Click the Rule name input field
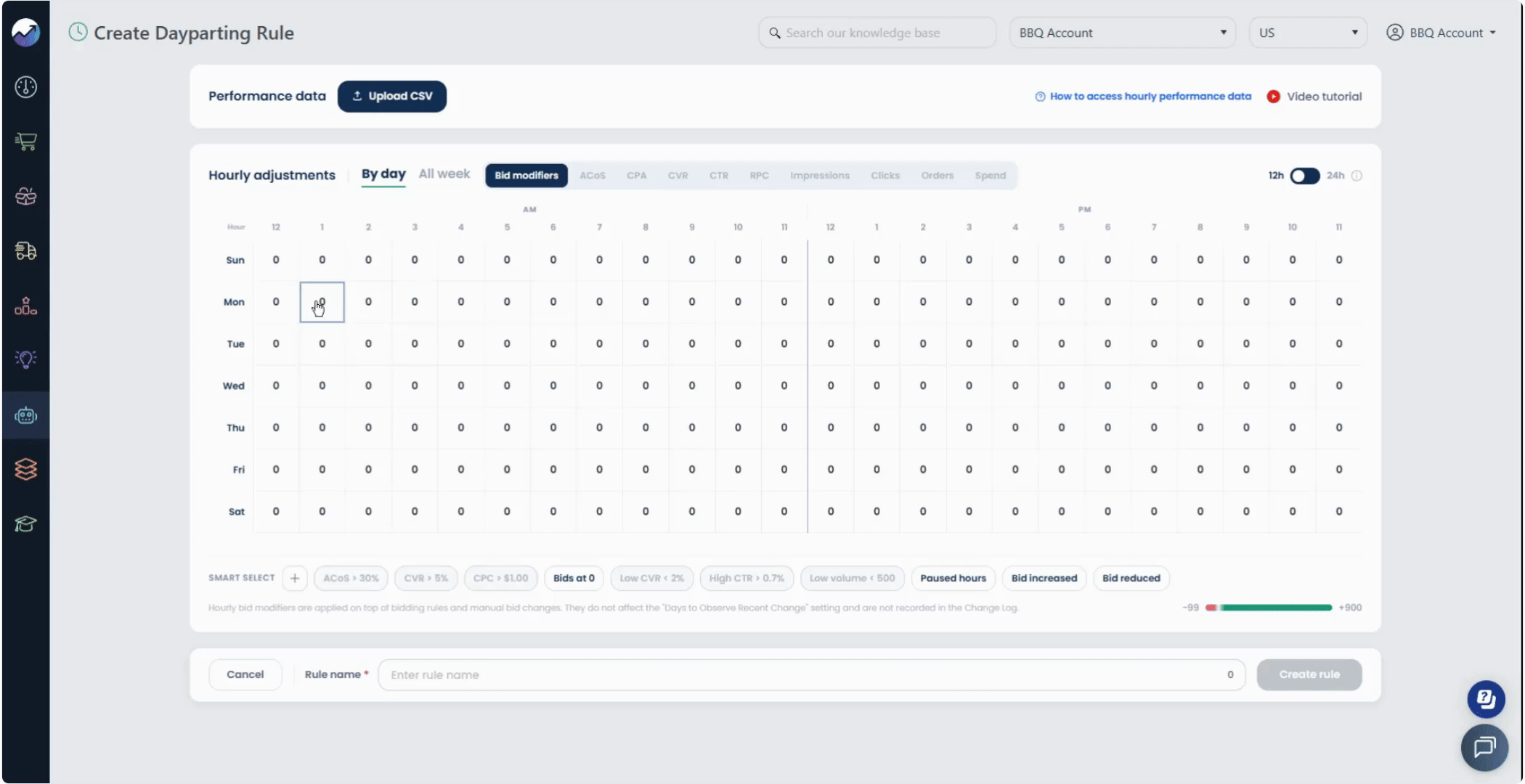The height and width of the screenshot is (784, 1525). [812, 674]
